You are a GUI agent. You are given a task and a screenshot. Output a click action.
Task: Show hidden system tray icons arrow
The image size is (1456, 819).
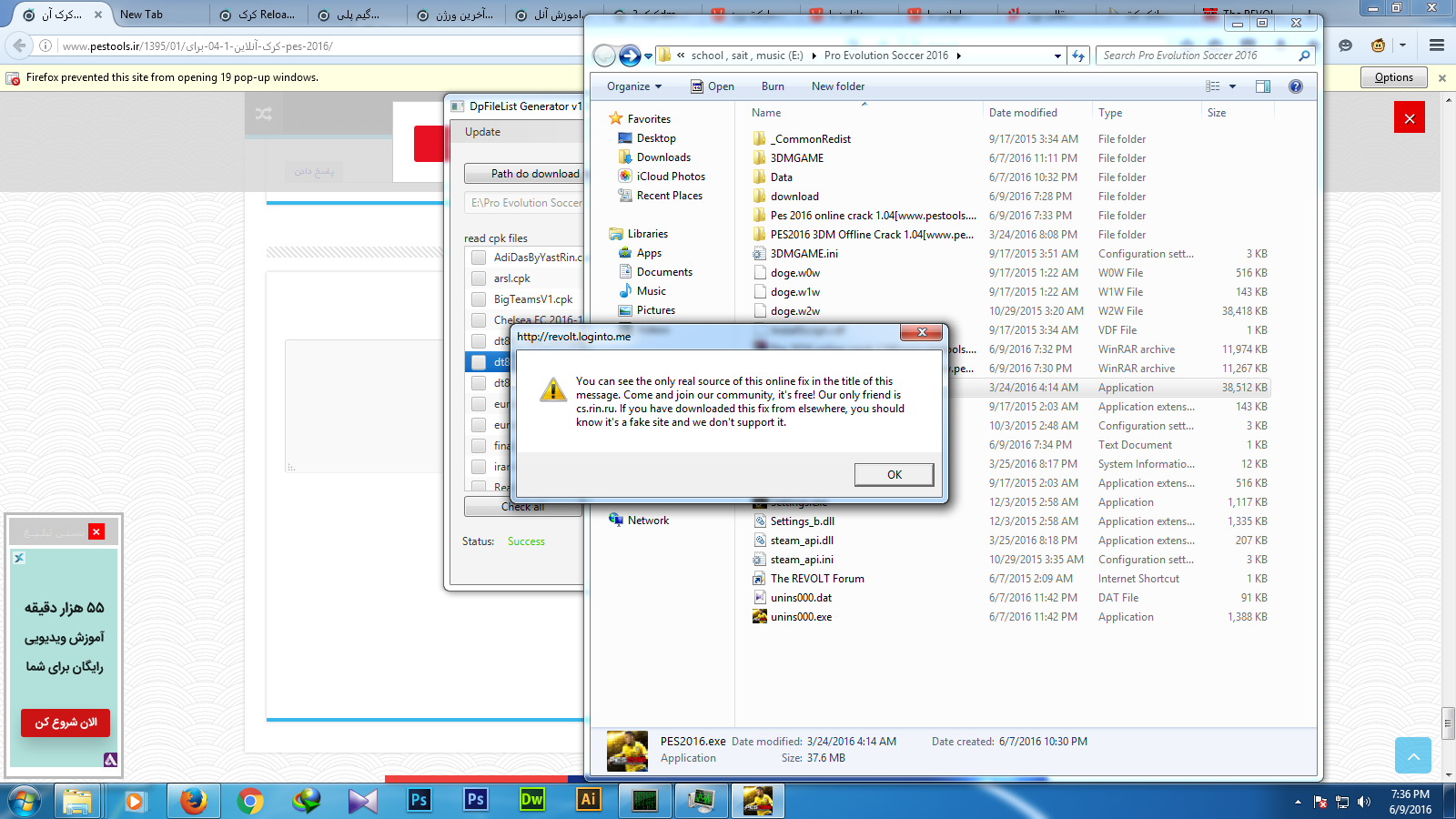pyautogui.click(x=1298, y=802)
